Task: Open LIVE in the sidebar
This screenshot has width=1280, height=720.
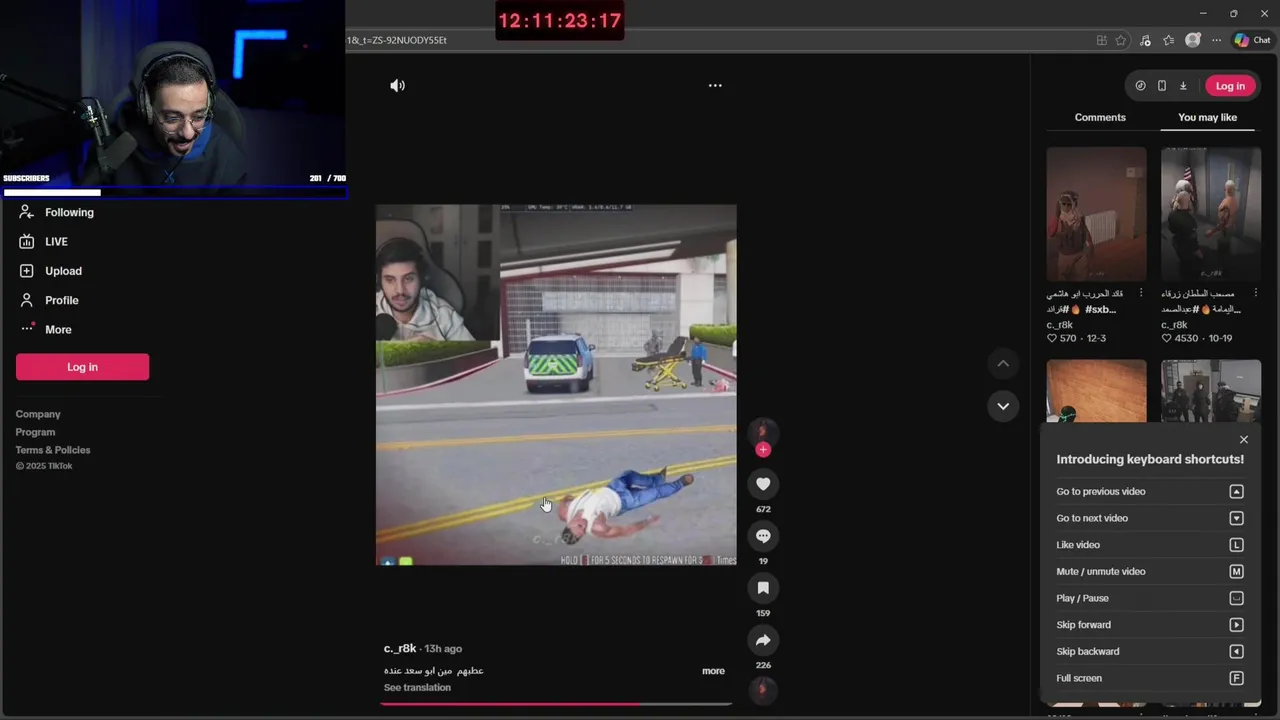Action: 43,241
